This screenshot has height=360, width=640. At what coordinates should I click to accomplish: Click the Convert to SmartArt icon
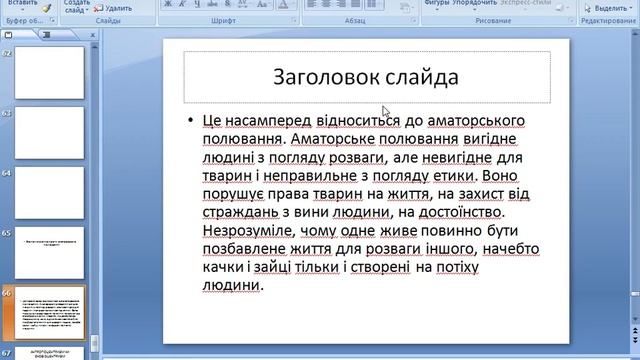[405, 7]
